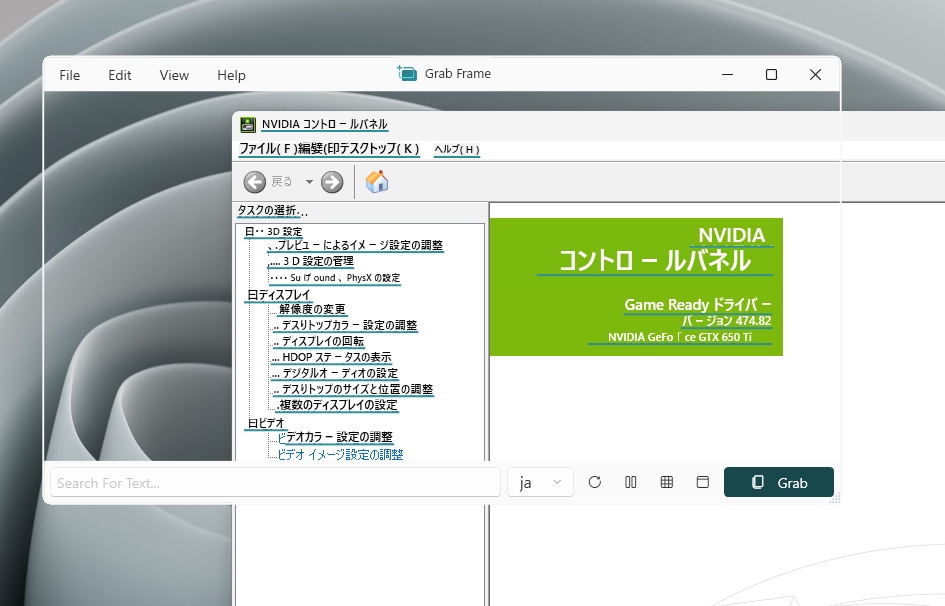The height and width of the screenshot is (606, 945).
Task: Select ビデオカラー設定の調整 item
Action: pyautogui.click(x=335, y=437)
